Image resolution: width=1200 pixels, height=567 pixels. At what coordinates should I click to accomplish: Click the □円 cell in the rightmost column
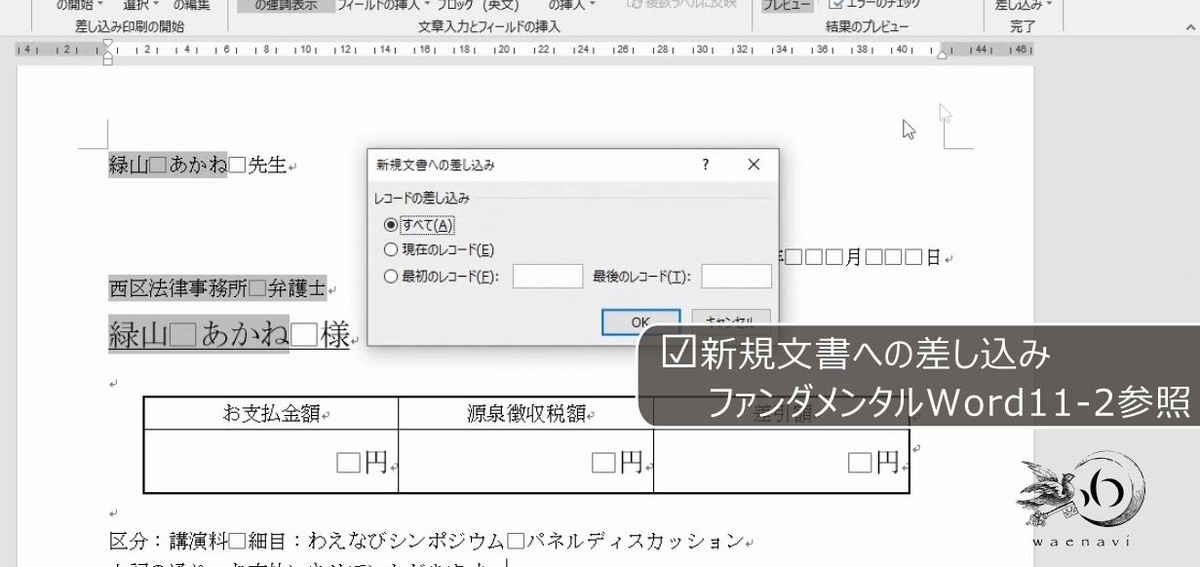781,461
